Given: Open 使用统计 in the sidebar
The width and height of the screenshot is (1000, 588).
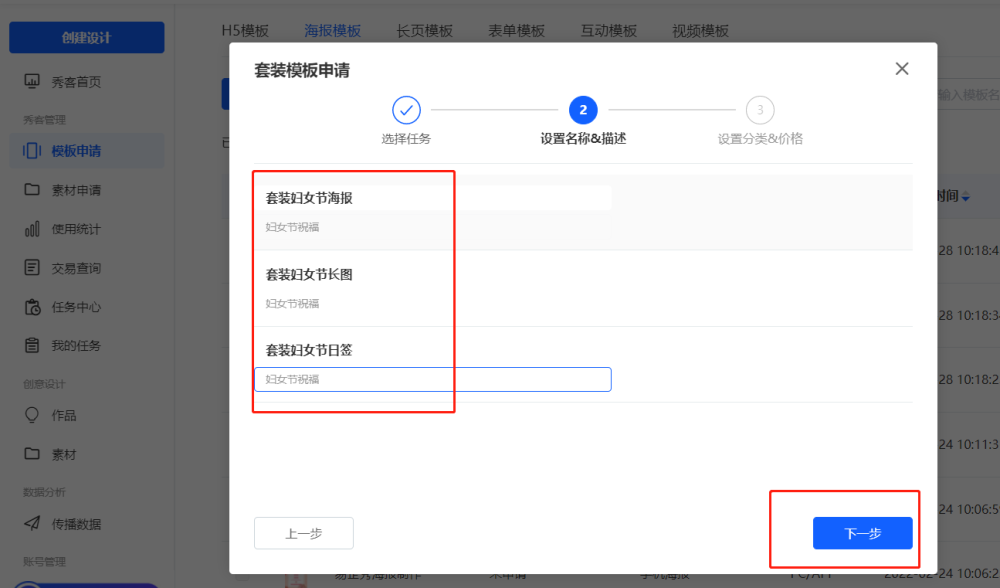Looking at the screenshot, I should point(76,229).
